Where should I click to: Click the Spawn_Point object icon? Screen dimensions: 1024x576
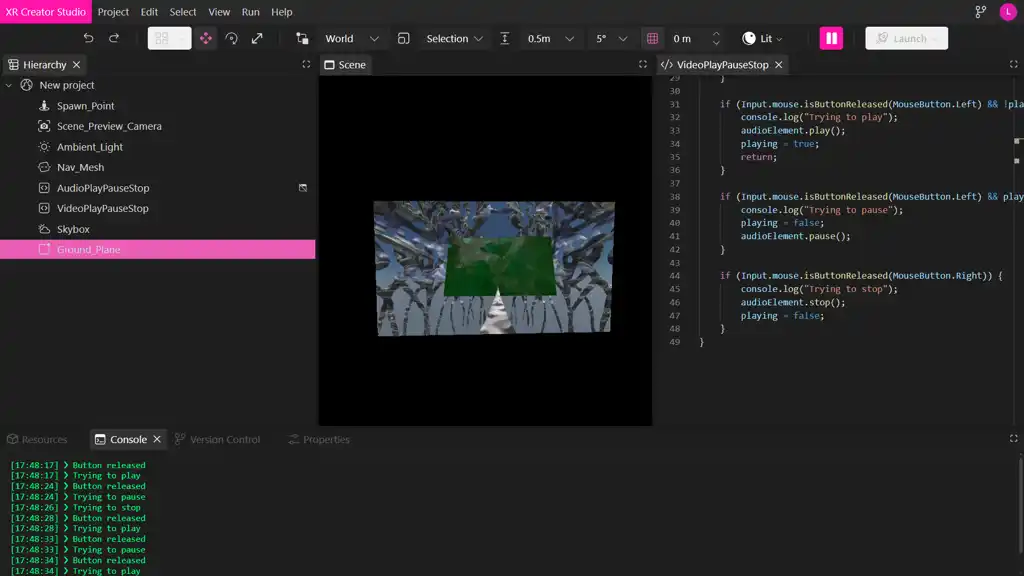coord(44,106)
